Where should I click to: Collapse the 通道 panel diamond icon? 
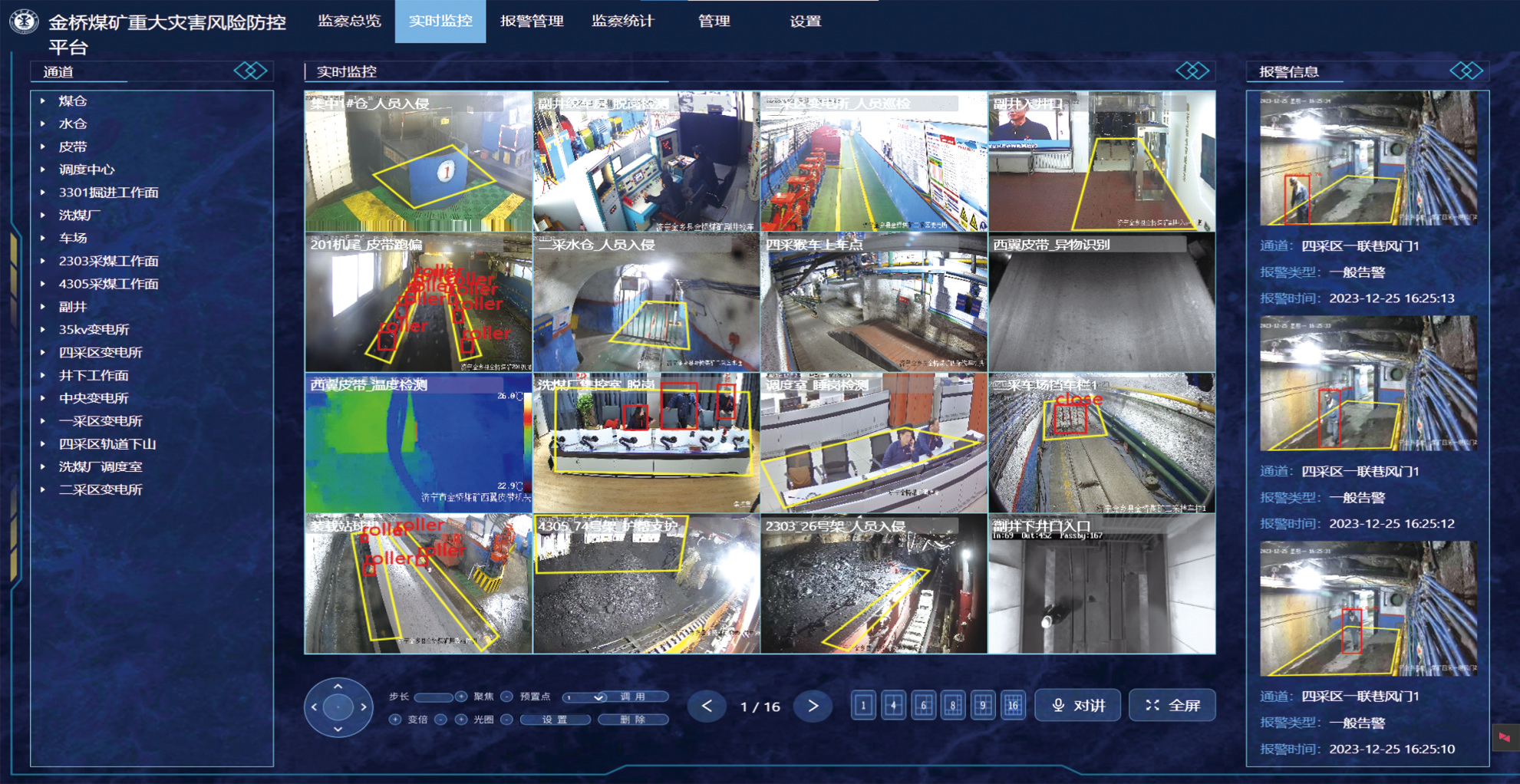point(251,71)
